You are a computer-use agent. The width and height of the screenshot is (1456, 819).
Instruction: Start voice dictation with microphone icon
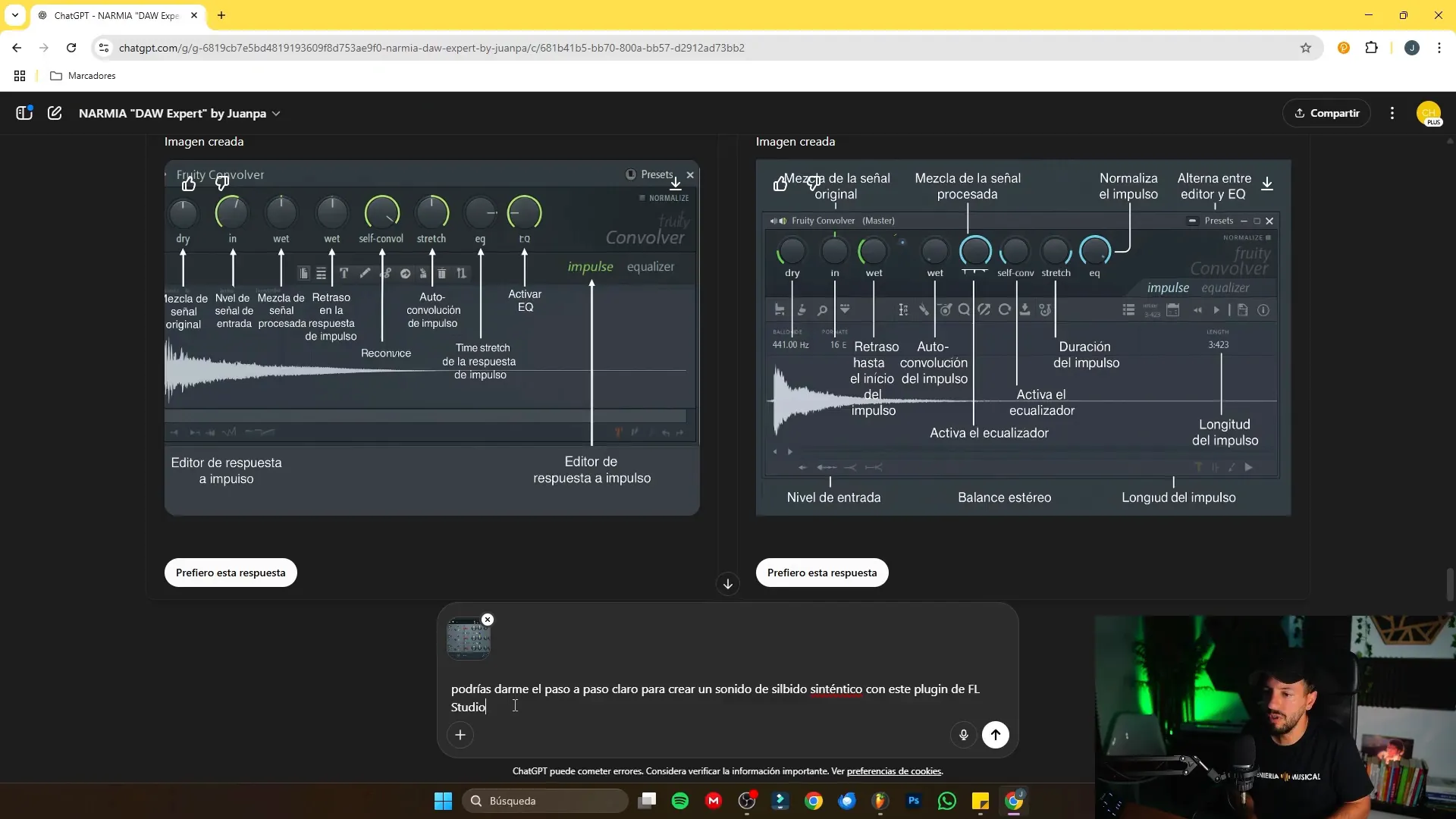point(963,734)
